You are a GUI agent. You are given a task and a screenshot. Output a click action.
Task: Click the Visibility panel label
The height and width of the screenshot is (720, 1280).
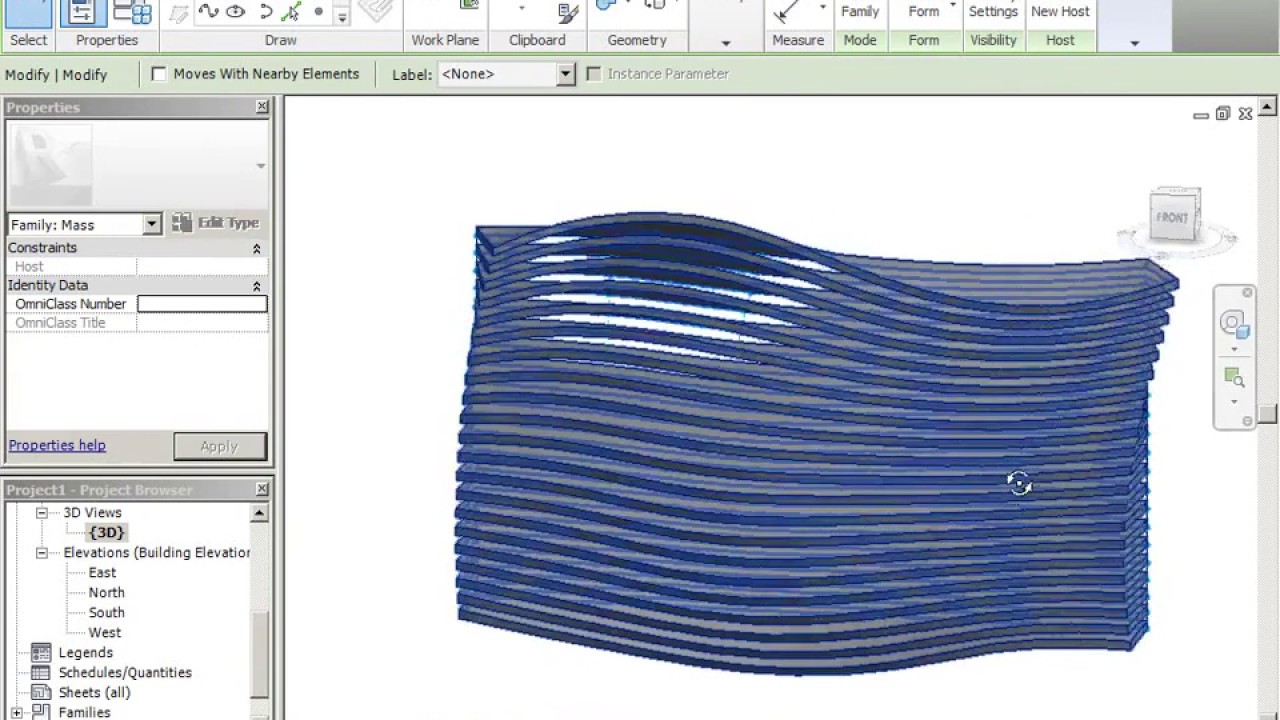coord(993,40)
